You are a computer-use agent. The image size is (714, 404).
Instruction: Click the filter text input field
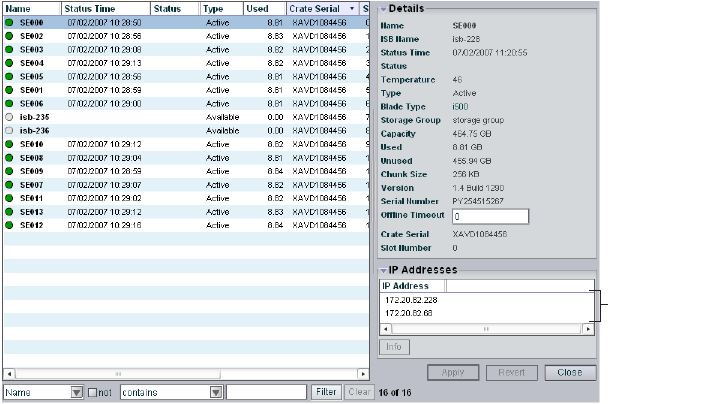click(266, 392)
